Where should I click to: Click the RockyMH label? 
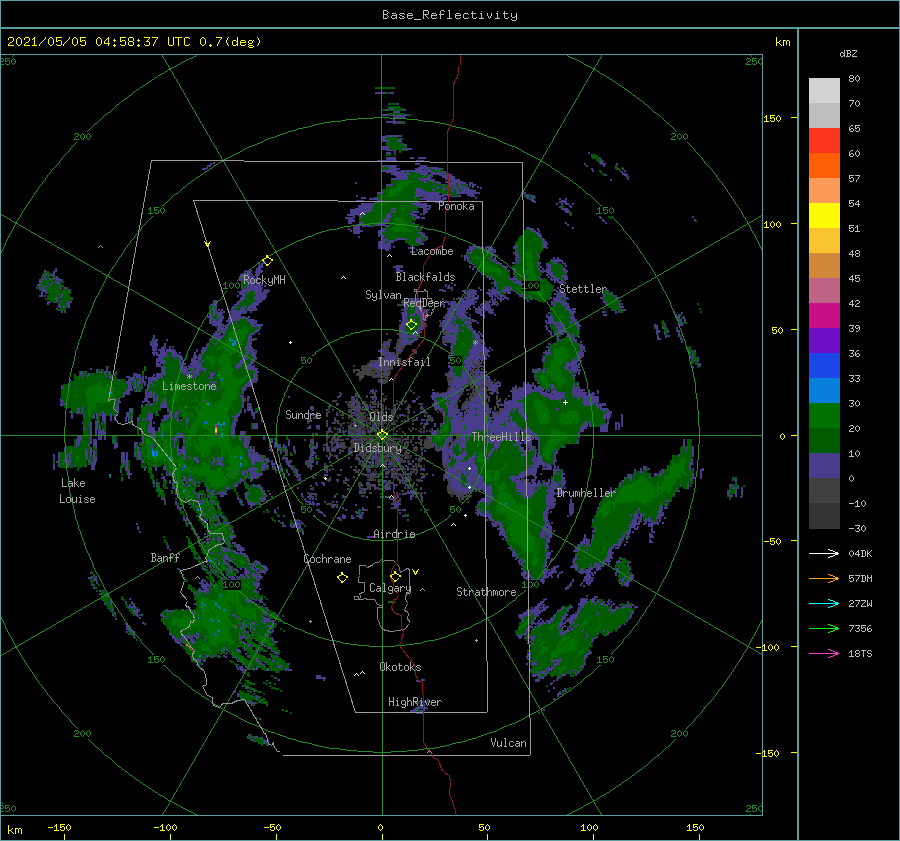pyautogui.click(x=264, y=280)
